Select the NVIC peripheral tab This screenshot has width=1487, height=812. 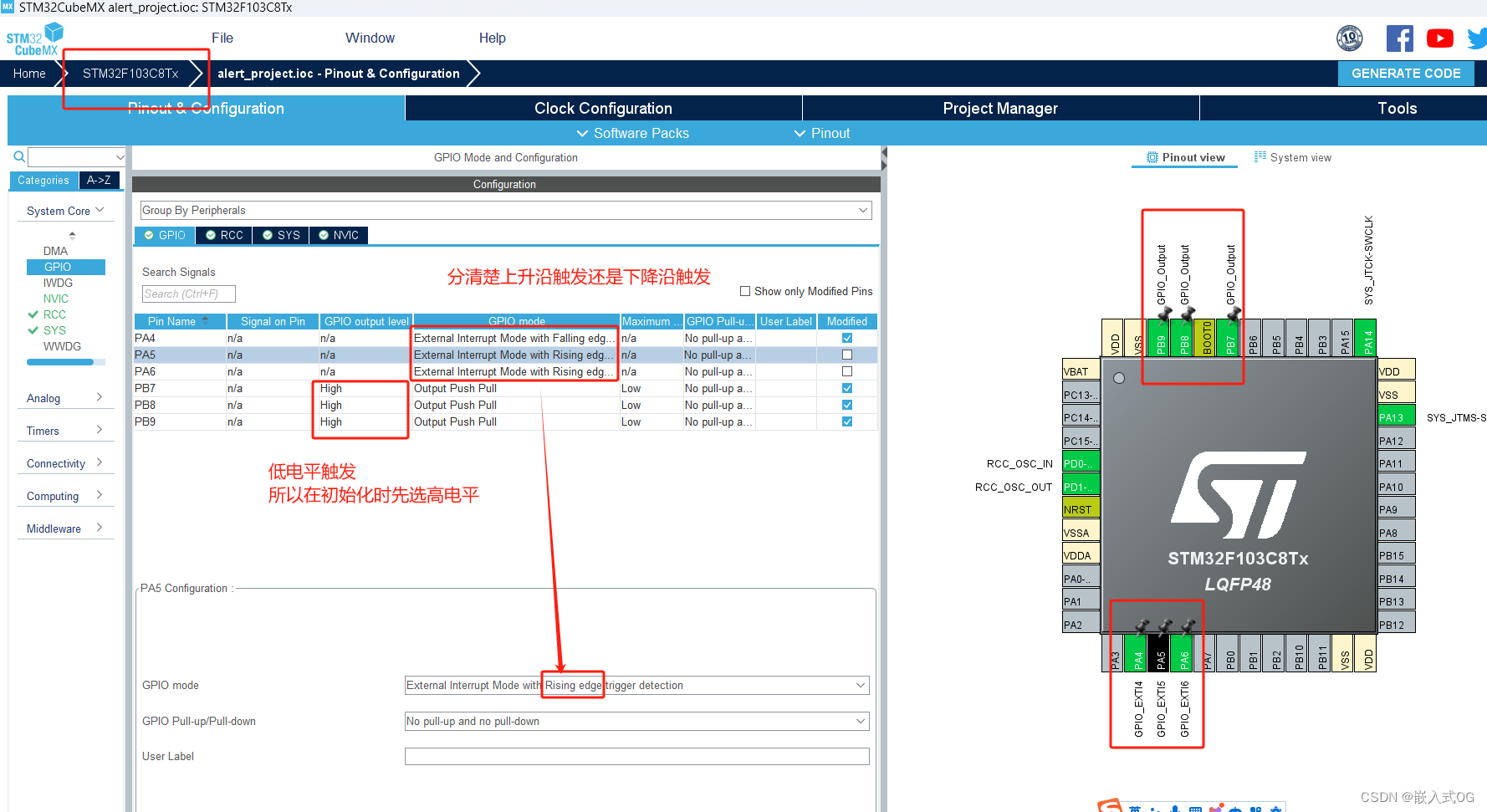(x=339, y=235)
